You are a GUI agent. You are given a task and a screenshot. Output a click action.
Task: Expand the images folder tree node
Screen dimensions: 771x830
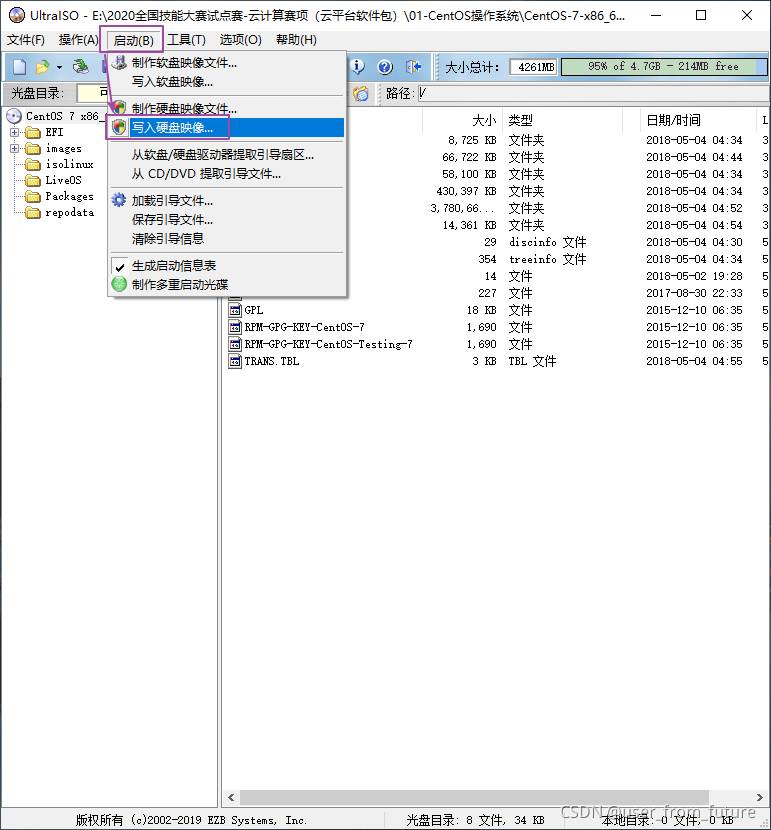(16, 148)
